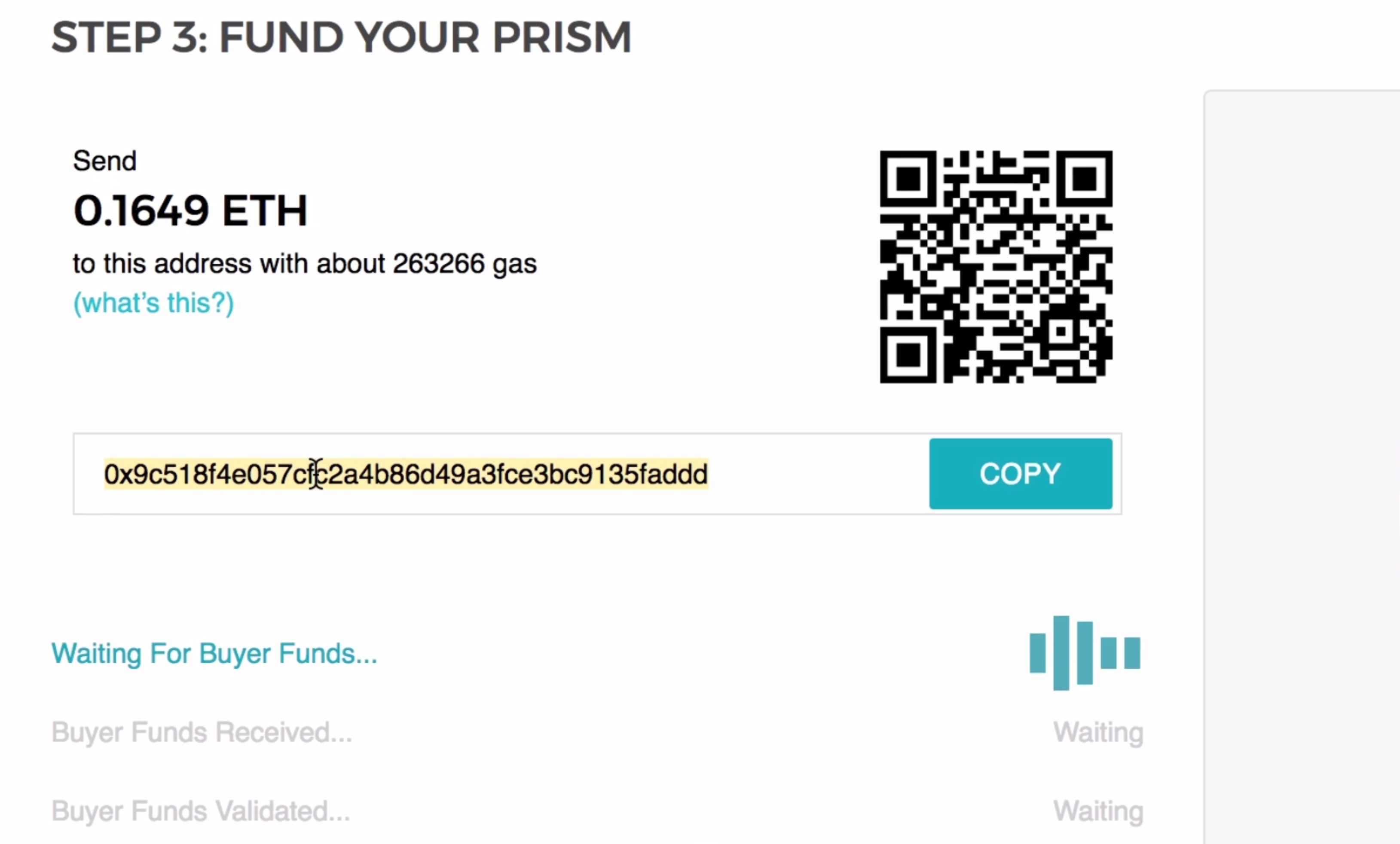The image size is (1400, 844).
Task: Click the QR code's bottom-left corner square
Action: [908, 356]
